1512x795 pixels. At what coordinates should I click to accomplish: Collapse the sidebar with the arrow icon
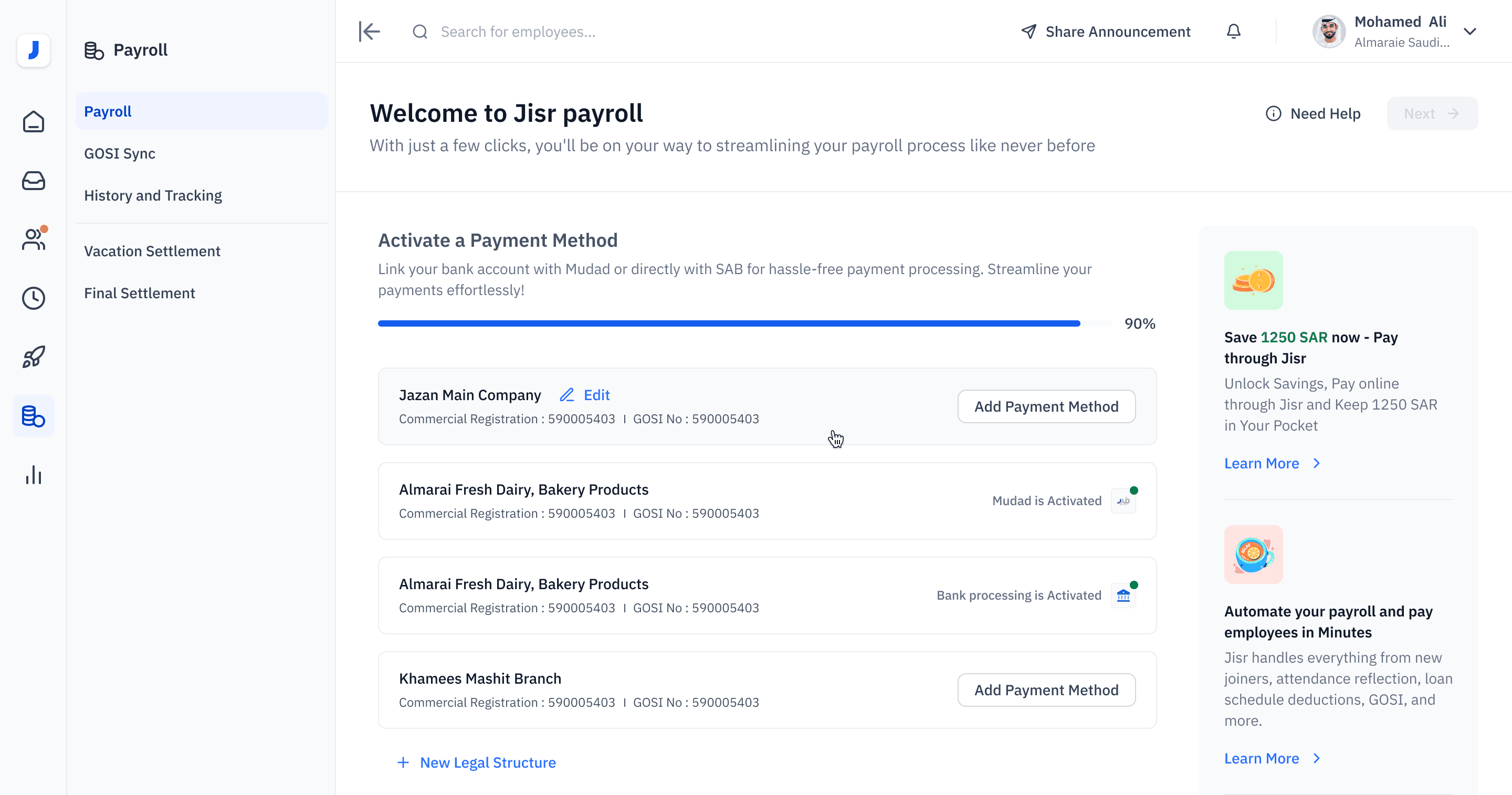click(x=369, y=31)
